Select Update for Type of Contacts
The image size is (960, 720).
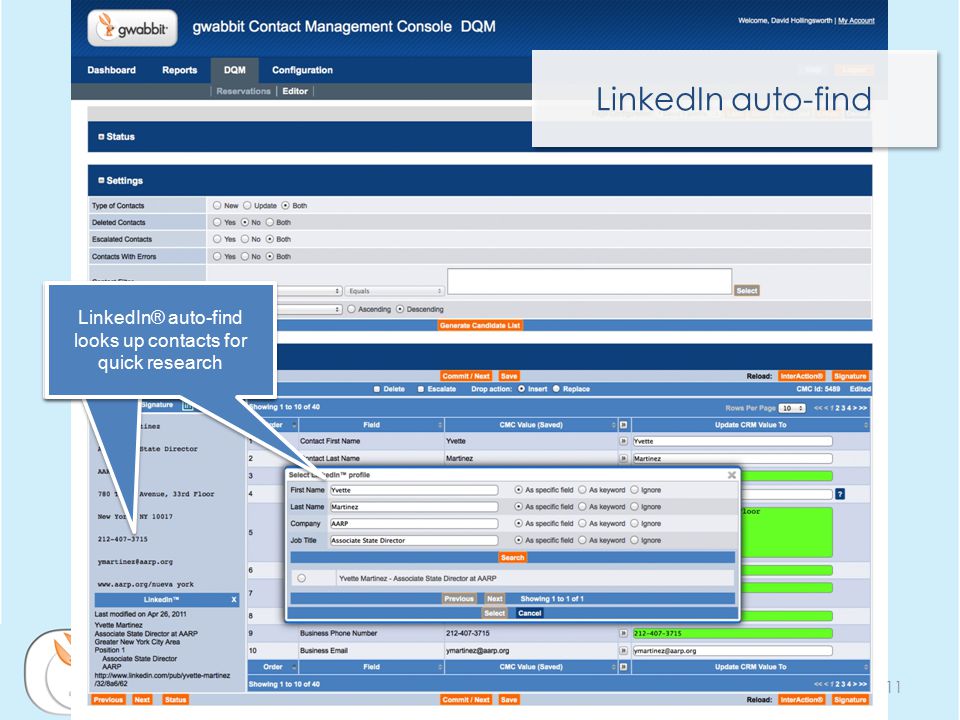point(247,206)
